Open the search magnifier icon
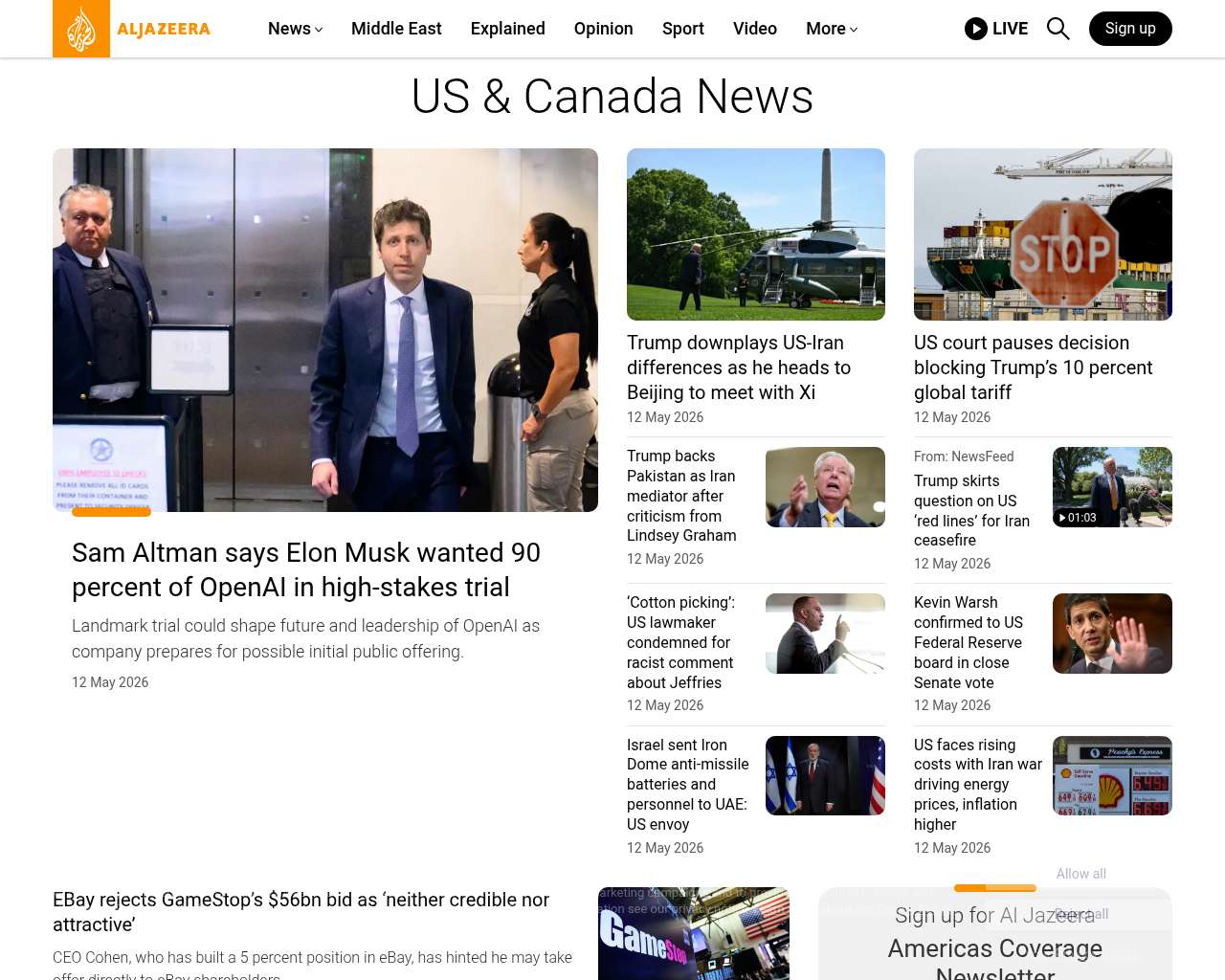1225x980 pixels. pos(1058,29)
